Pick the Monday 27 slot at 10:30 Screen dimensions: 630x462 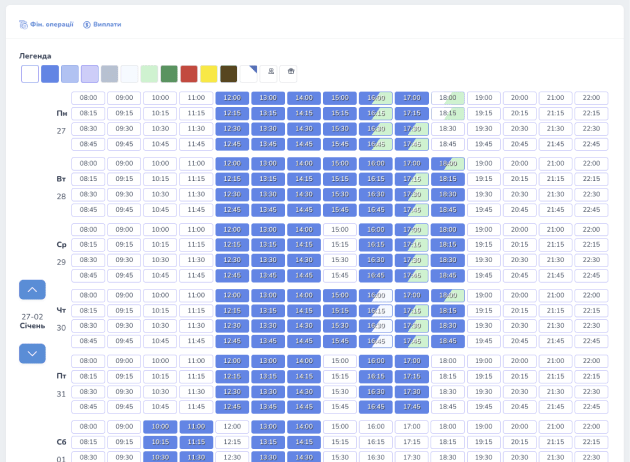[x=160, y=129]
